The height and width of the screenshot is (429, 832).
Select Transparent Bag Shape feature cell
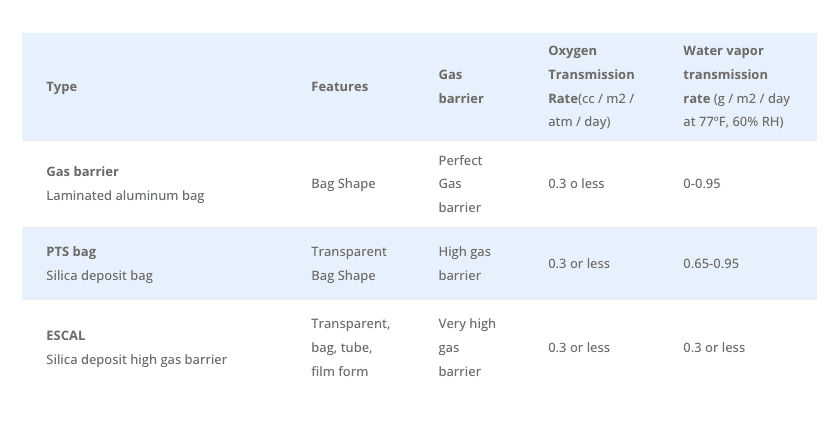349,263
